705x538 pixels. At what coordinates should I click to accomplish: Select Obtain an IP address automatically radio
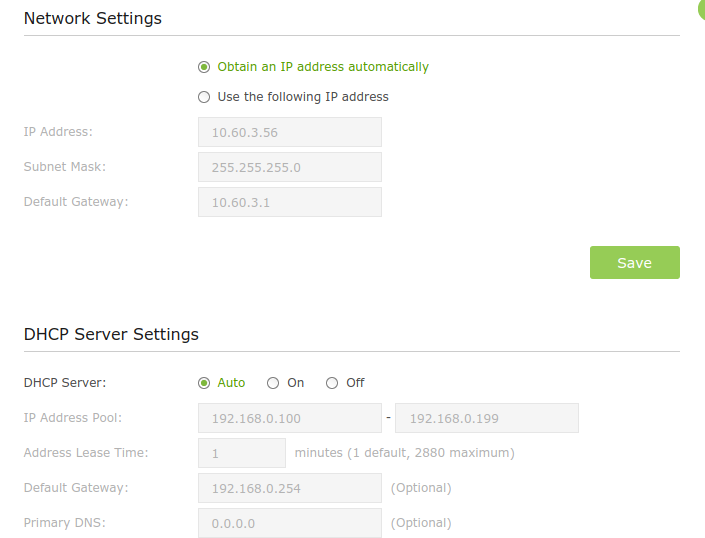tap(204, 67)
